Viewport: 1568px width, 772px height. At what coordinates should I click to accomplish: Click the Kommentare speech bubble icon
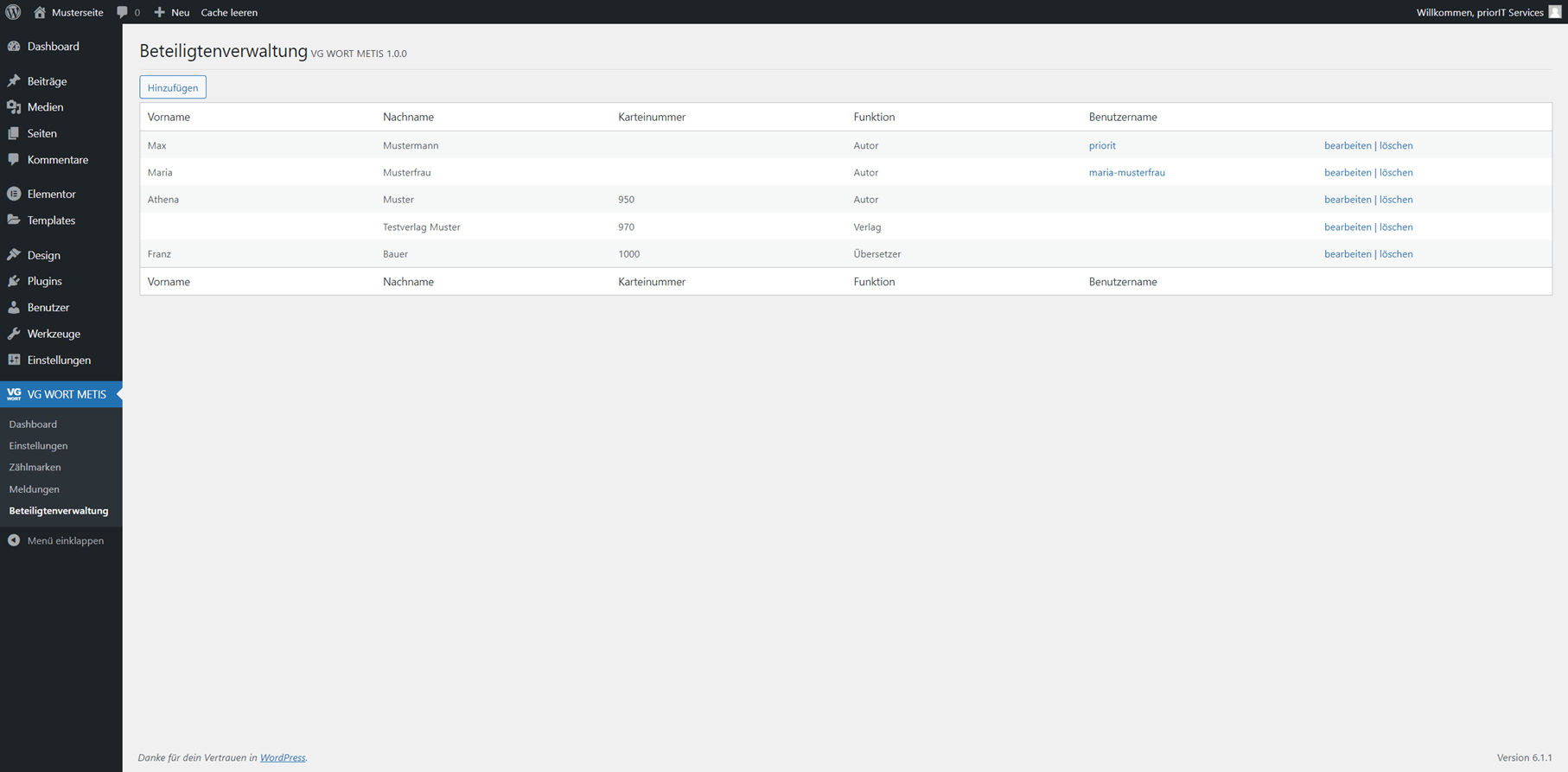(14, 160)
